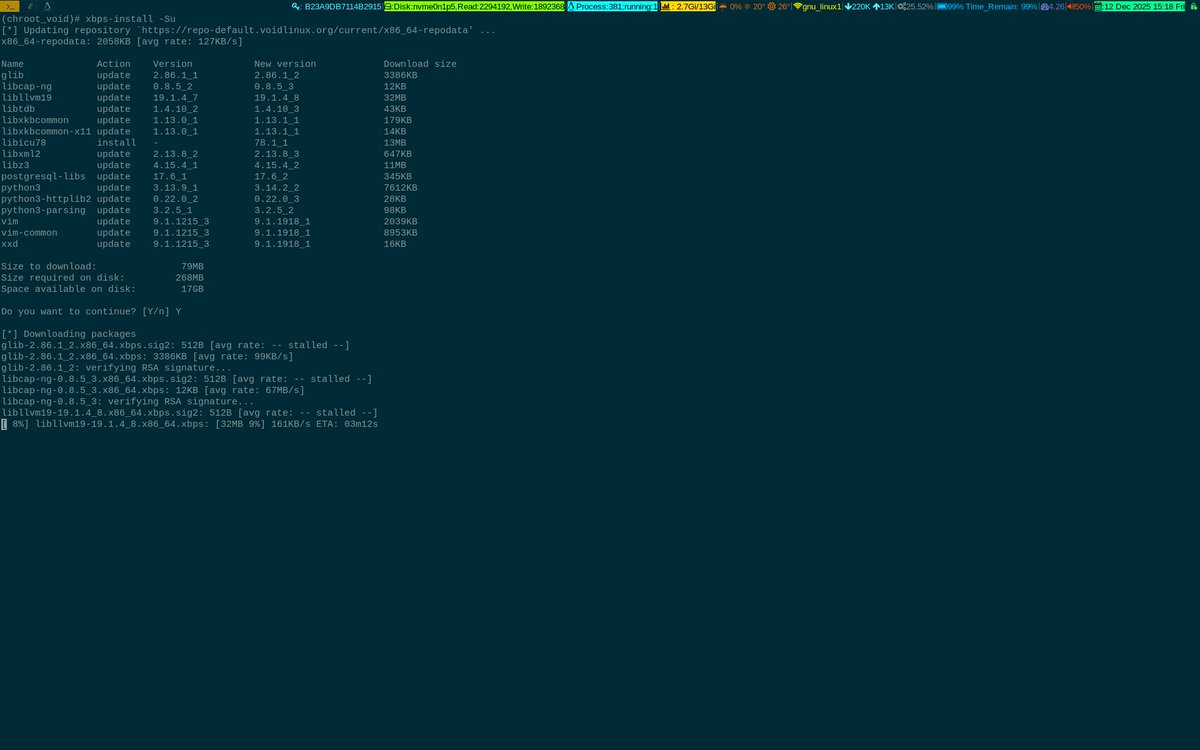Click the 'glib-2.86.1_2: verifying RSA signature' line

(116, 368)
